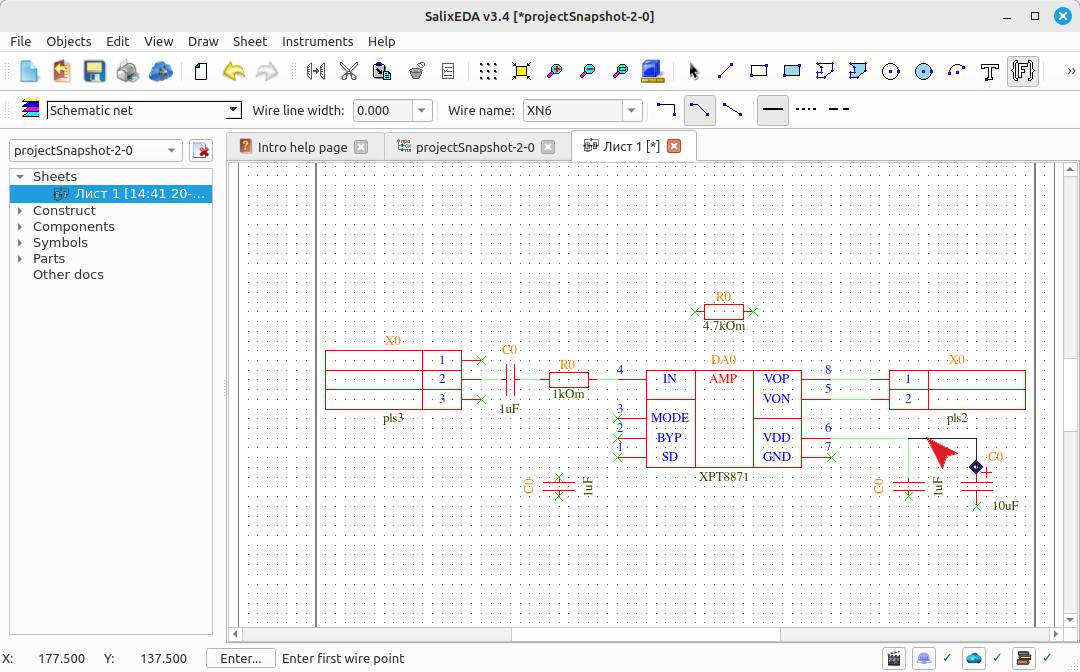Open the projectSnapshot-2-0 project dropdown
The width and height of the screenshot is (1080, 672).
click(95, 150)
